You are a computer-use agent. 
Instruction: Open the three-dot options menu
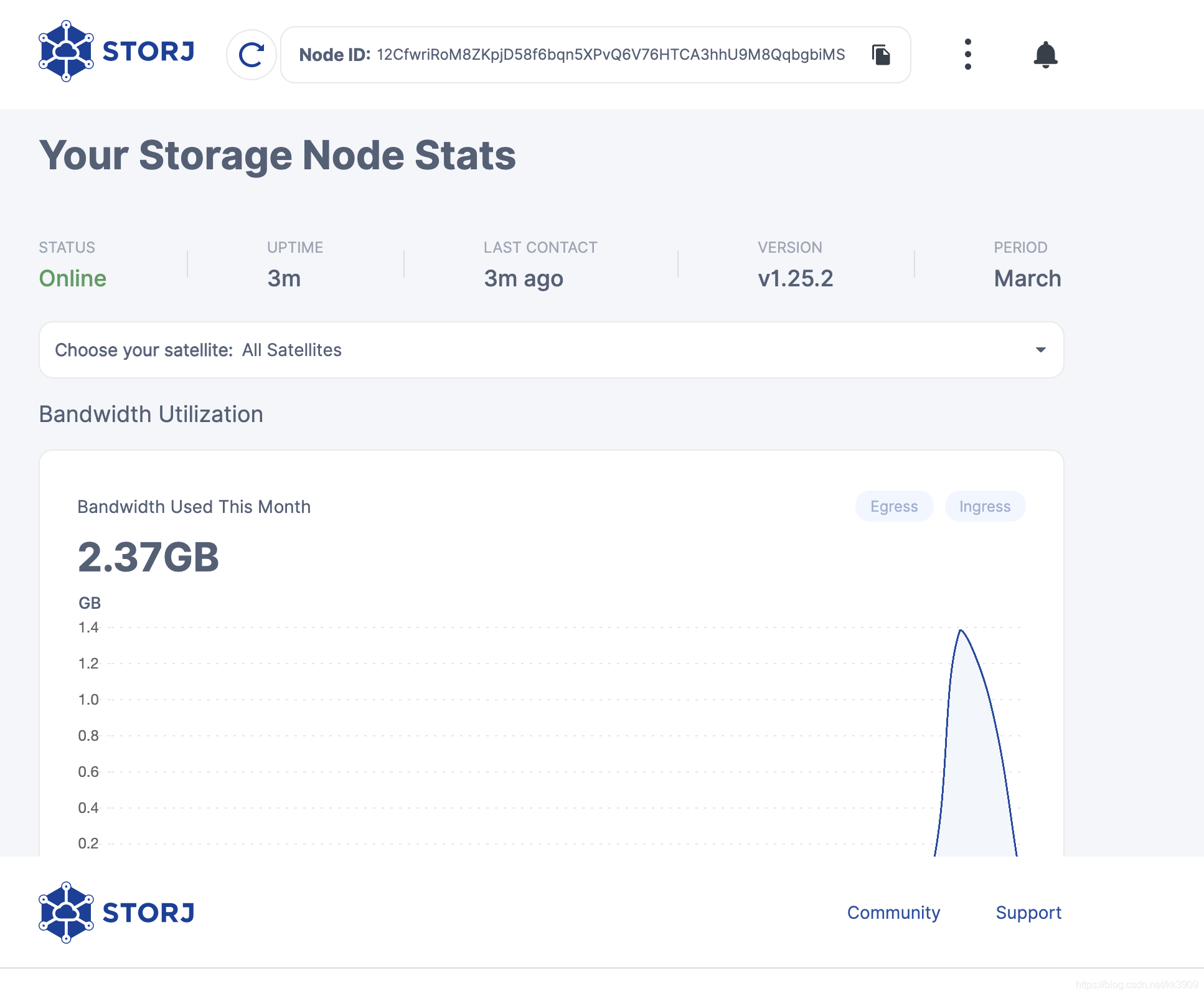click(967, 54)
